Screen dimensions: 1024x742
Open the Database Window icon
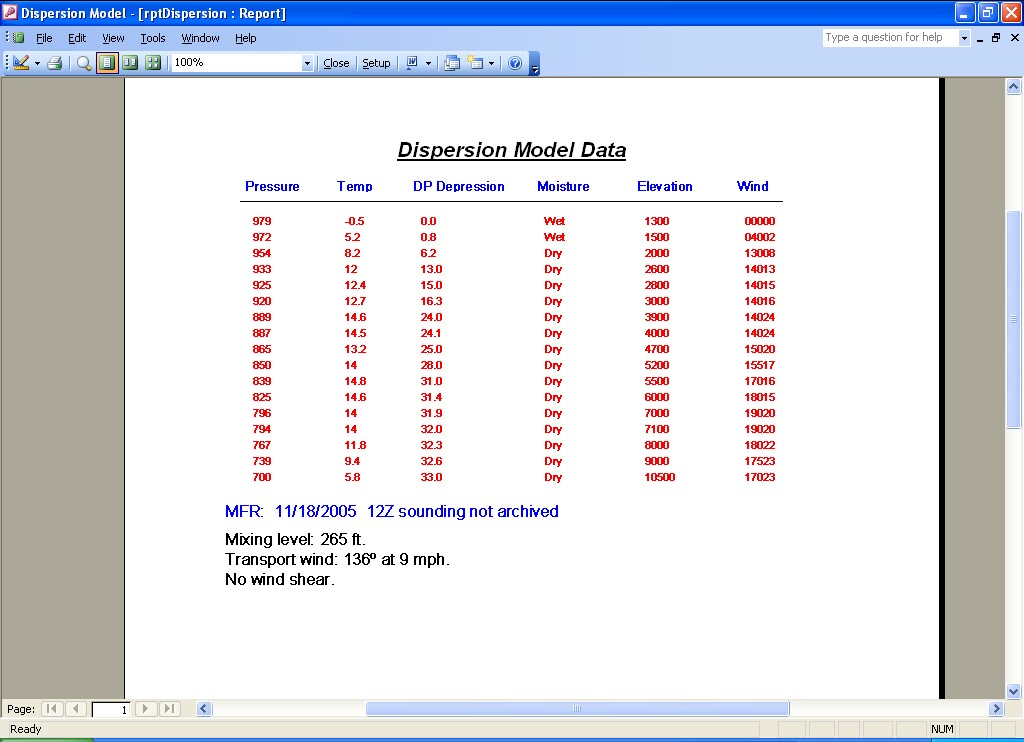coord(452,63)
